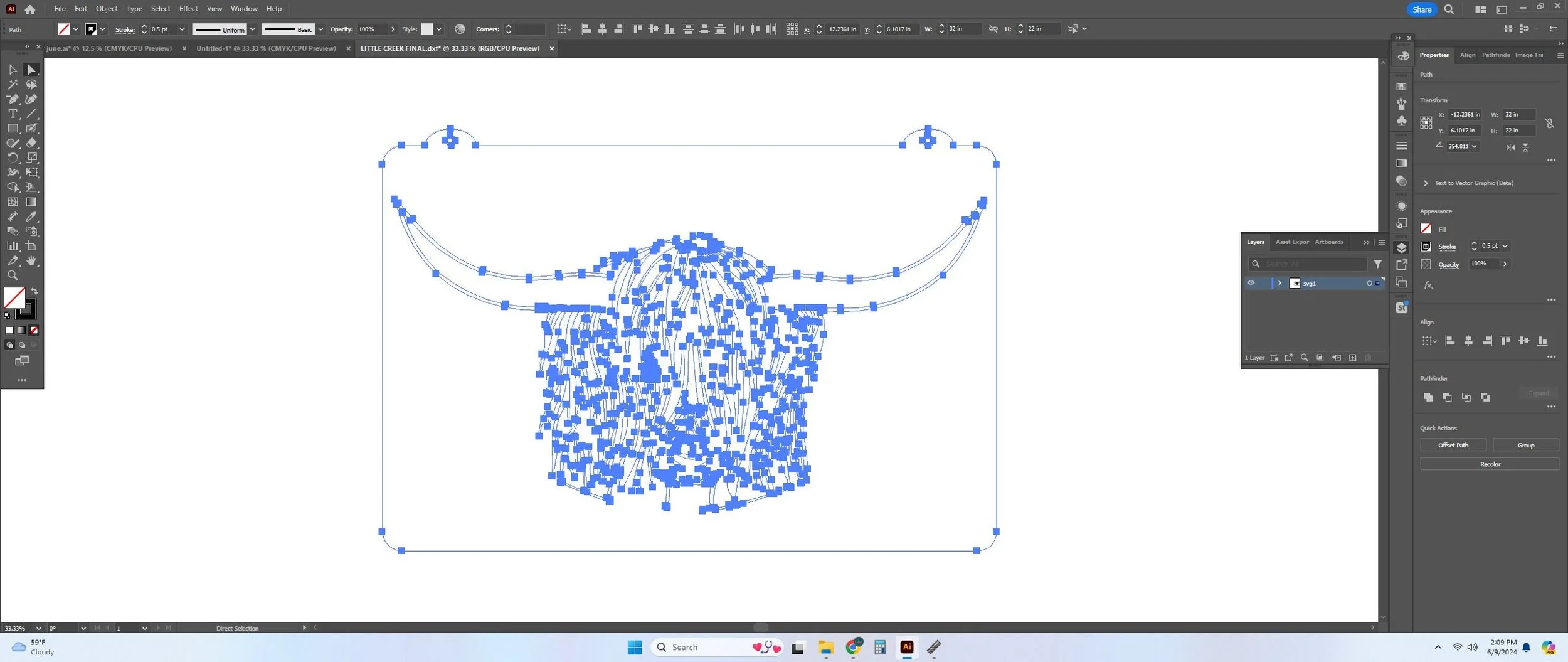Hide the svg1 layer visibility eye
Image resolution: width=1568 pixels, height=662 pixels.
1251,283
